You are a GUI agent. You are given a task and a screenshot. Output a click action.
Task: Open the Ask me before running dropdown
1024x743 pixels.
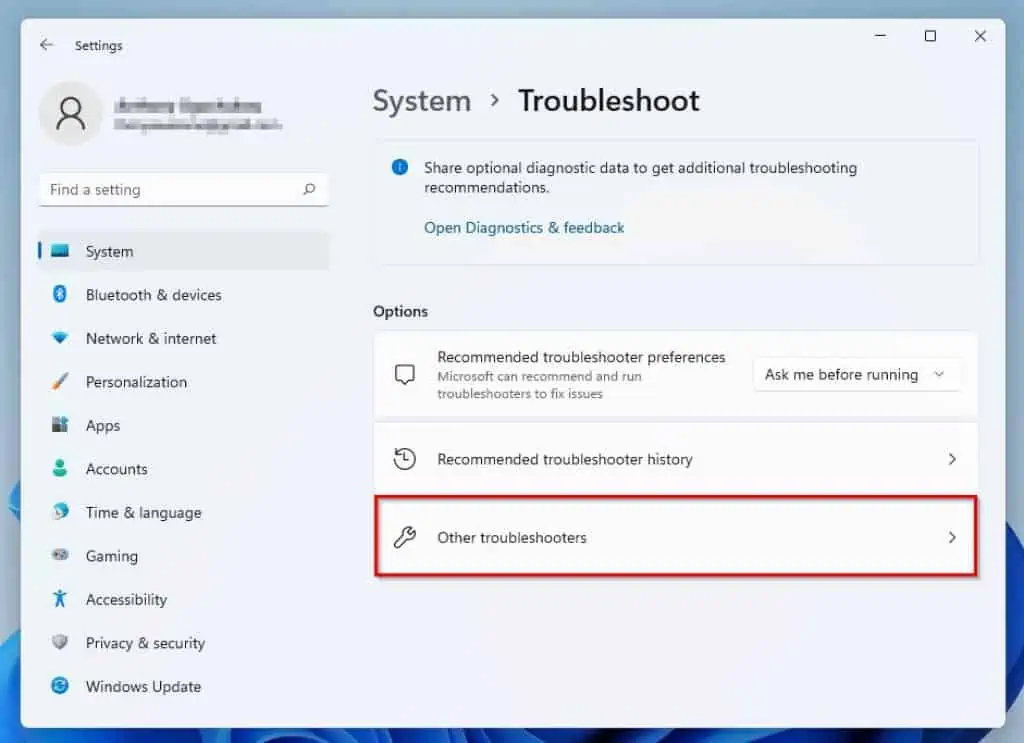coord(856,374)
